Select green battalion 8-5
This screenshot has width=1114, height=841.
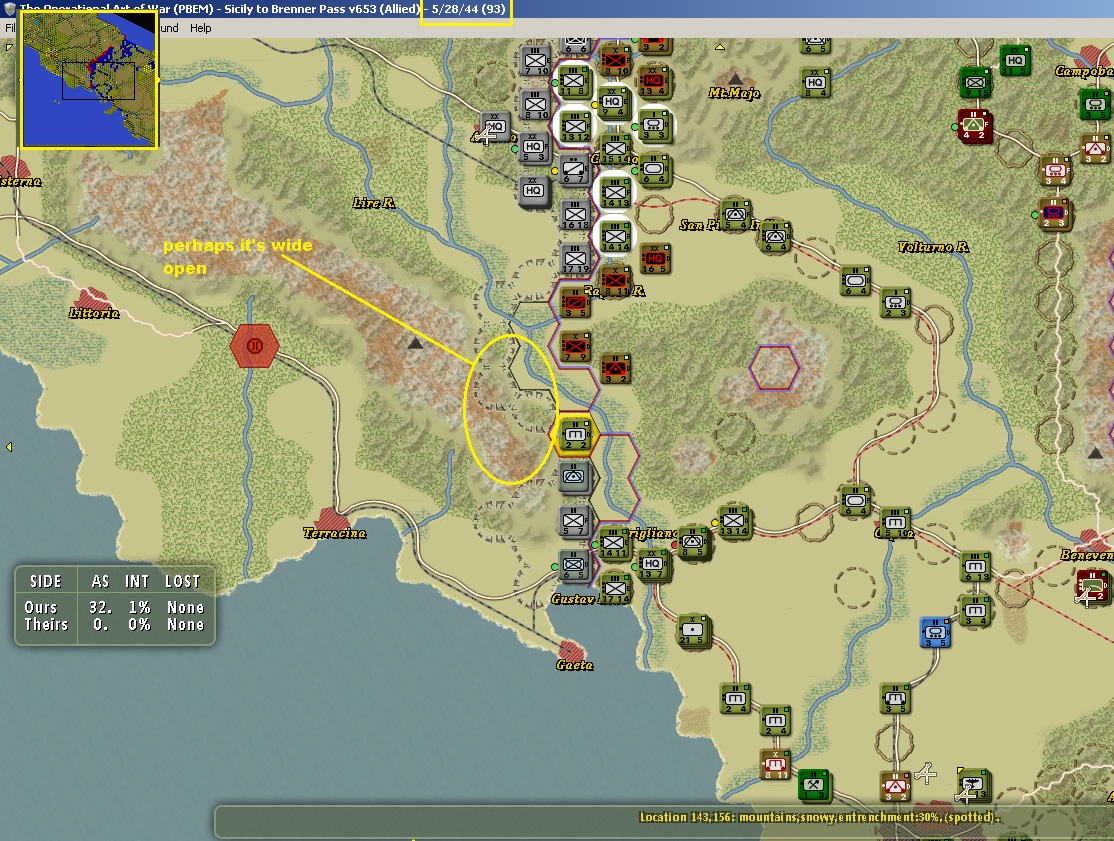click(x=693, y=543)
